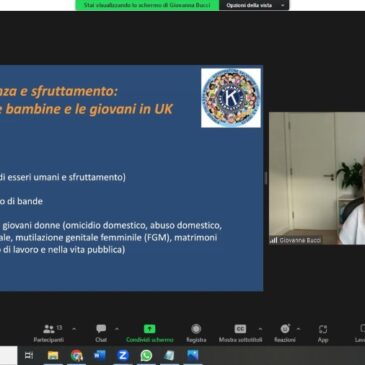This screenshot has width=365, height=365.
Task: Expand the Chat options arrow
Action: (117, 329)
